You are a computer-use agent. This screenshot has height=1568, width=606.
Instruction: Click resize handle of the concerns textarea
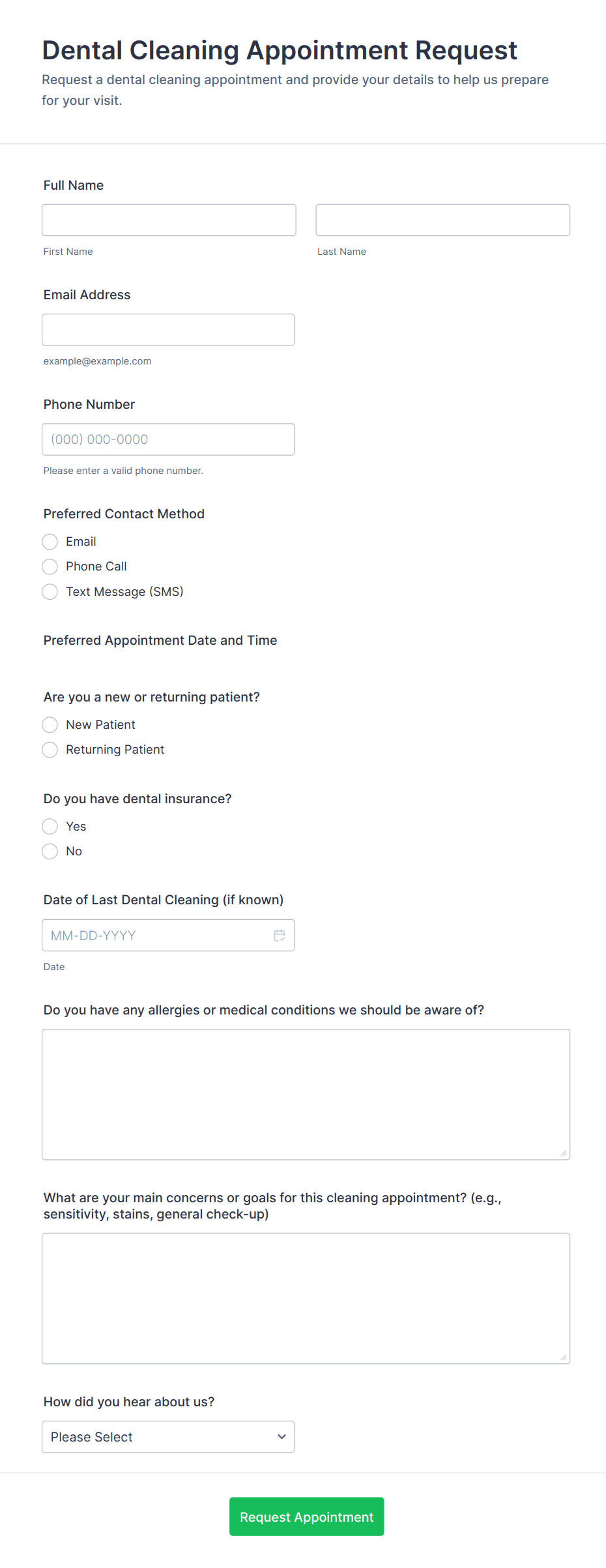click(x=564, y=1357)
